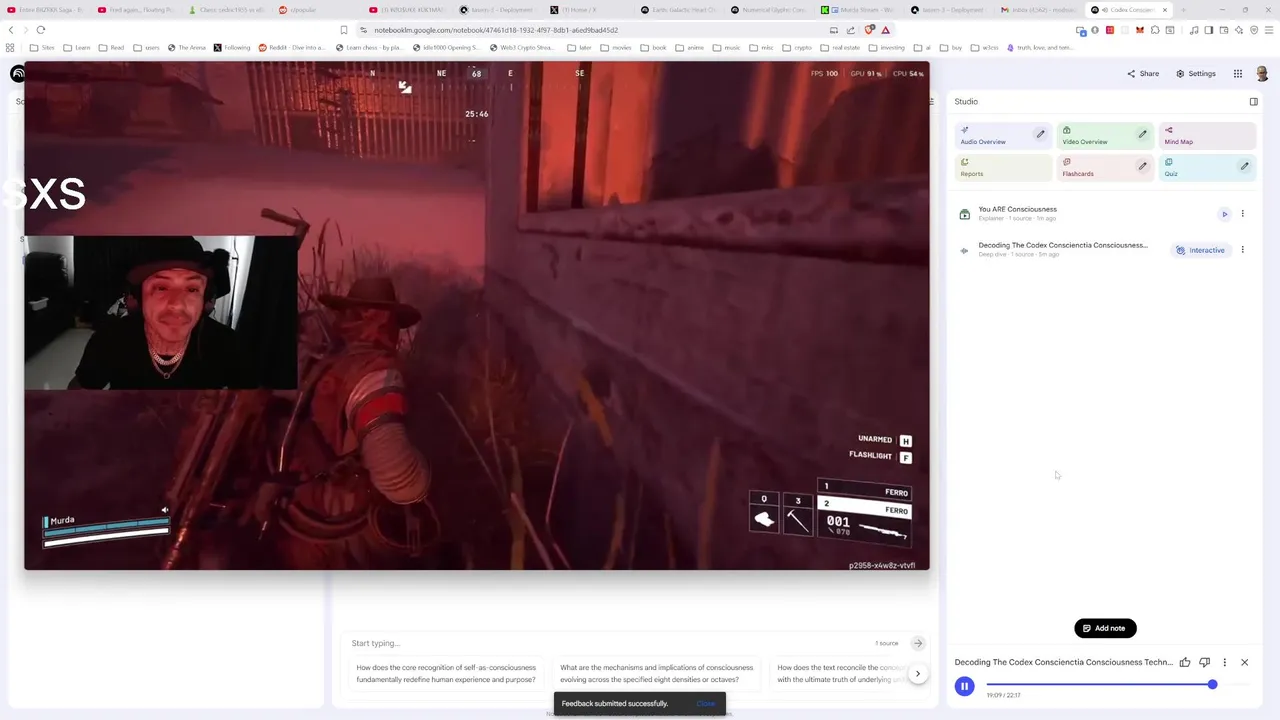Customize Flashcards with pencil icon

tap(1142, 166)
